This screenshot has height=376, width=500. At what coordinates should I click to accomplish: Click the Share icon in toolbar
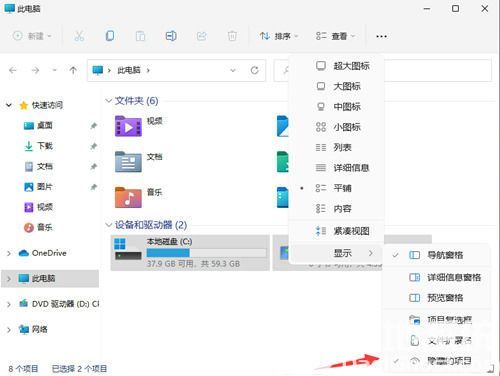(202, 36)
